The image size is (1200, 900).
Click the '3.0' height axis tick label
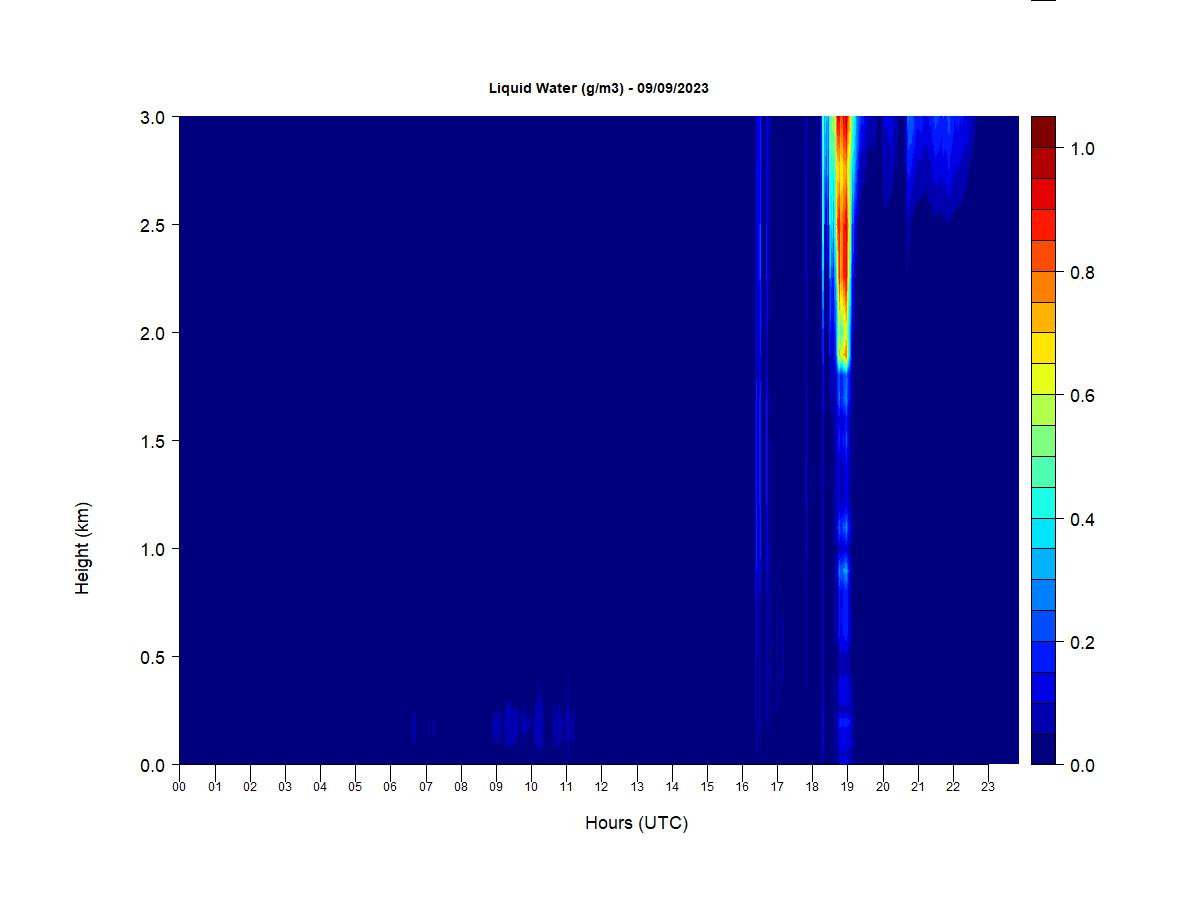click(153, 117)
